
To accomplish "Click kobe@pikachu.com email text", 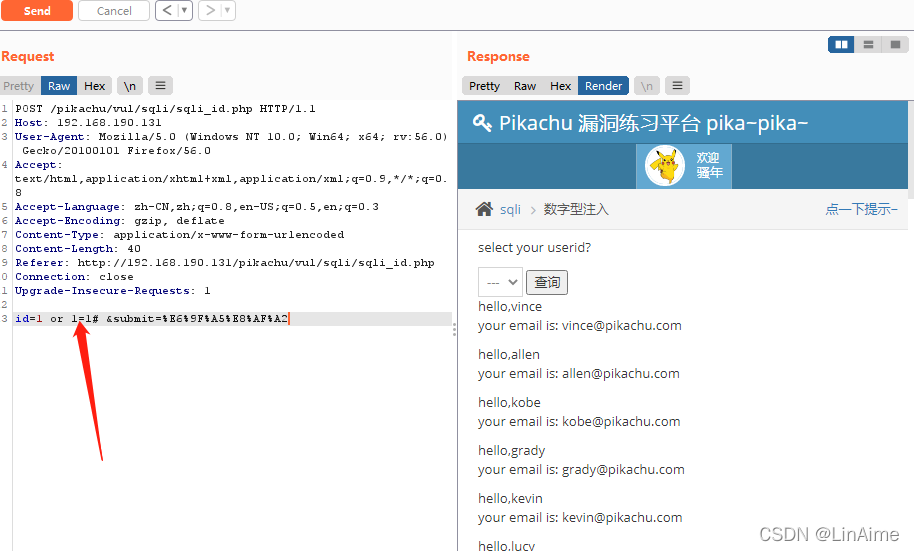I will click(x=621, y=422).
